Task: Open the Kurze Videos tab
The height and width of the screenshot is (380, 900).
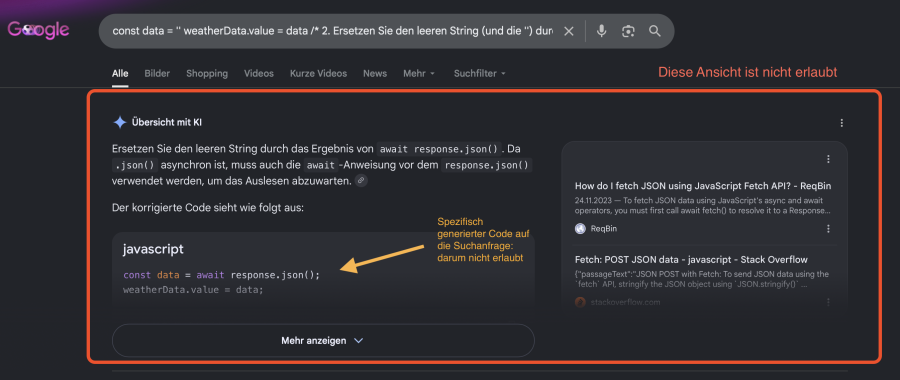Action: [319, 73]
